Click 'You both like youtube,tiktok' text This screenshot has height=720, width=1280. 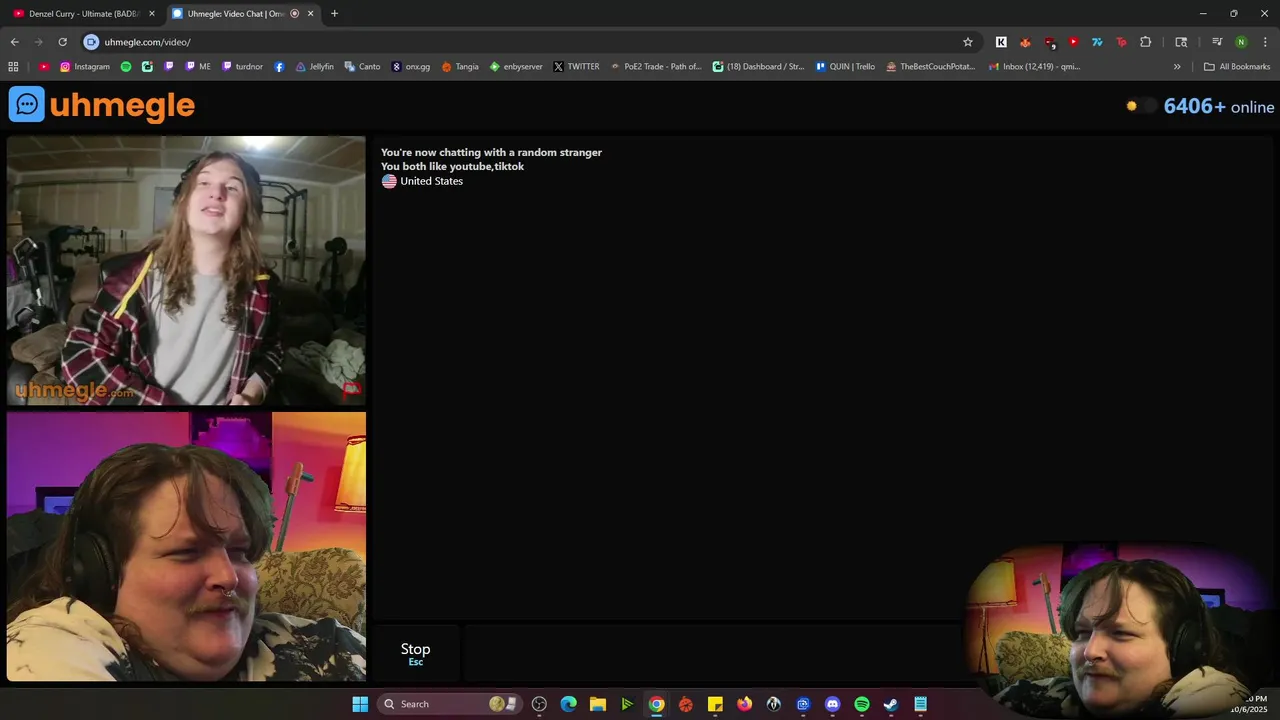click(452, 166)
